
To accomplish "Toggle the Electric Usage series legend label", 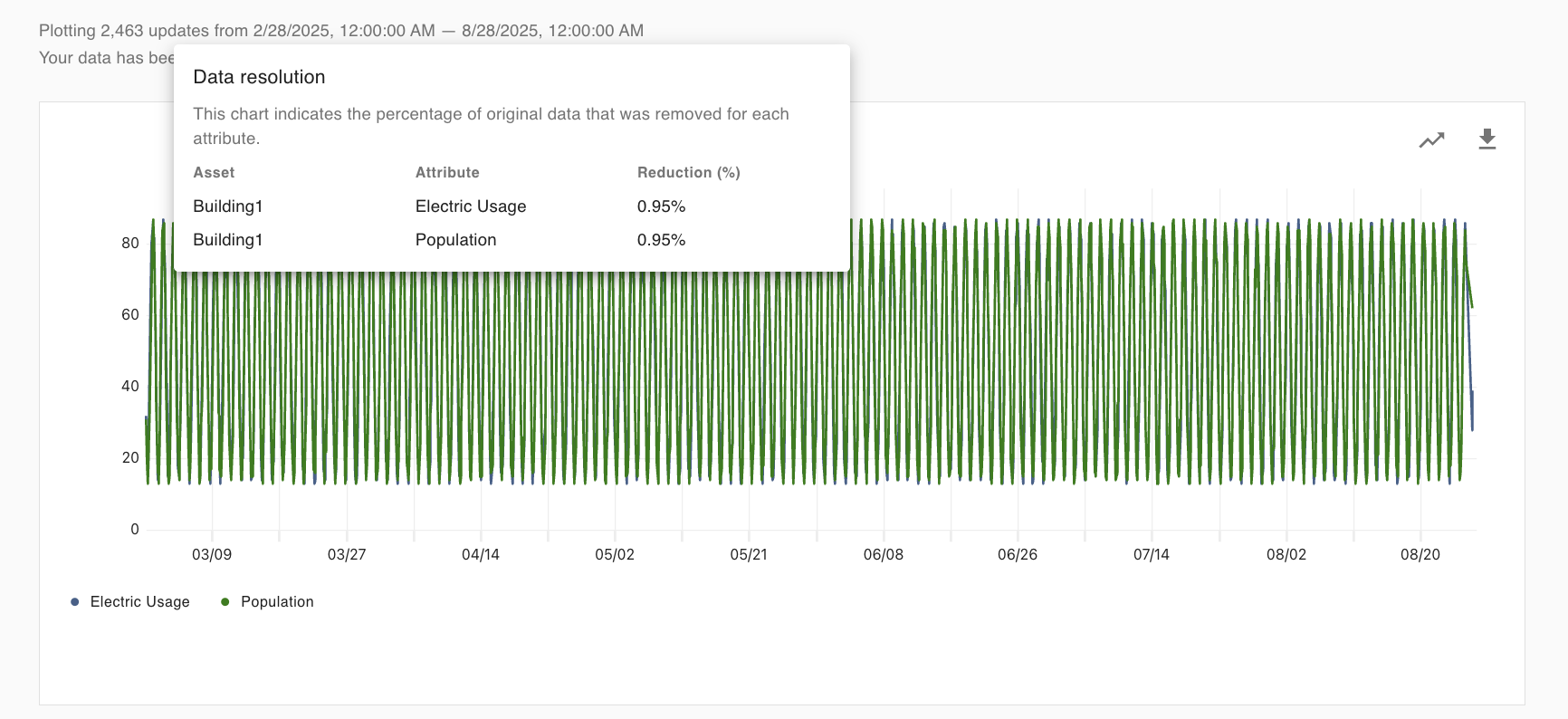I will [139, 602].
